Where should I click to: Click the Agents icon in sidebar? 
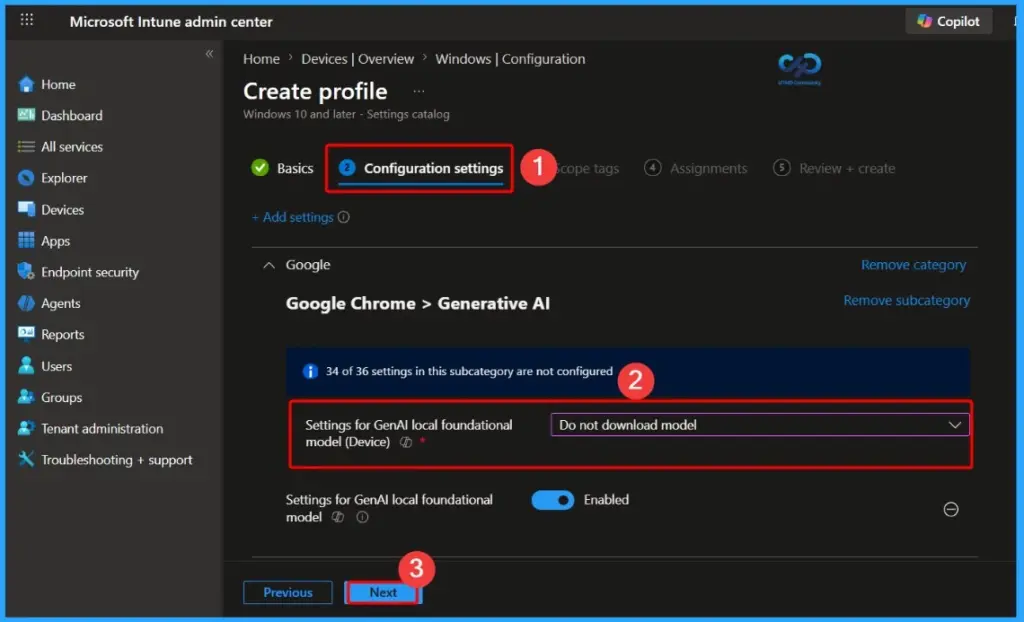click(x=26, y=303)
